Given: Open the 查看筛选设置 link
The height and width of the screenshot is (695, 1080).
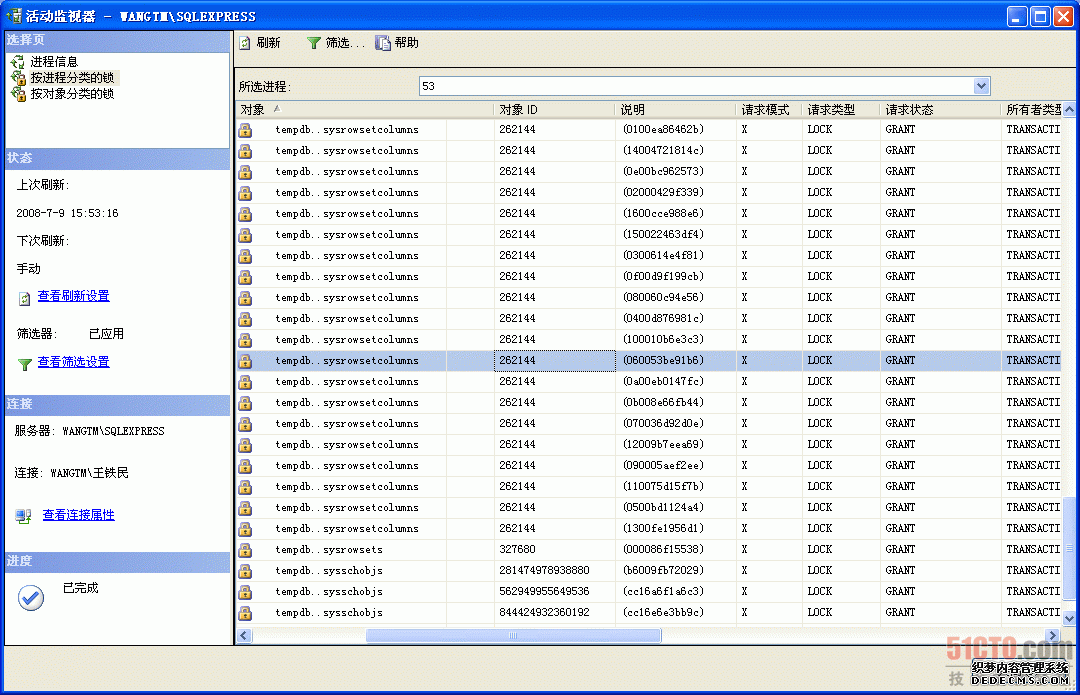Looking at the screenshot, I should [73, 362].
